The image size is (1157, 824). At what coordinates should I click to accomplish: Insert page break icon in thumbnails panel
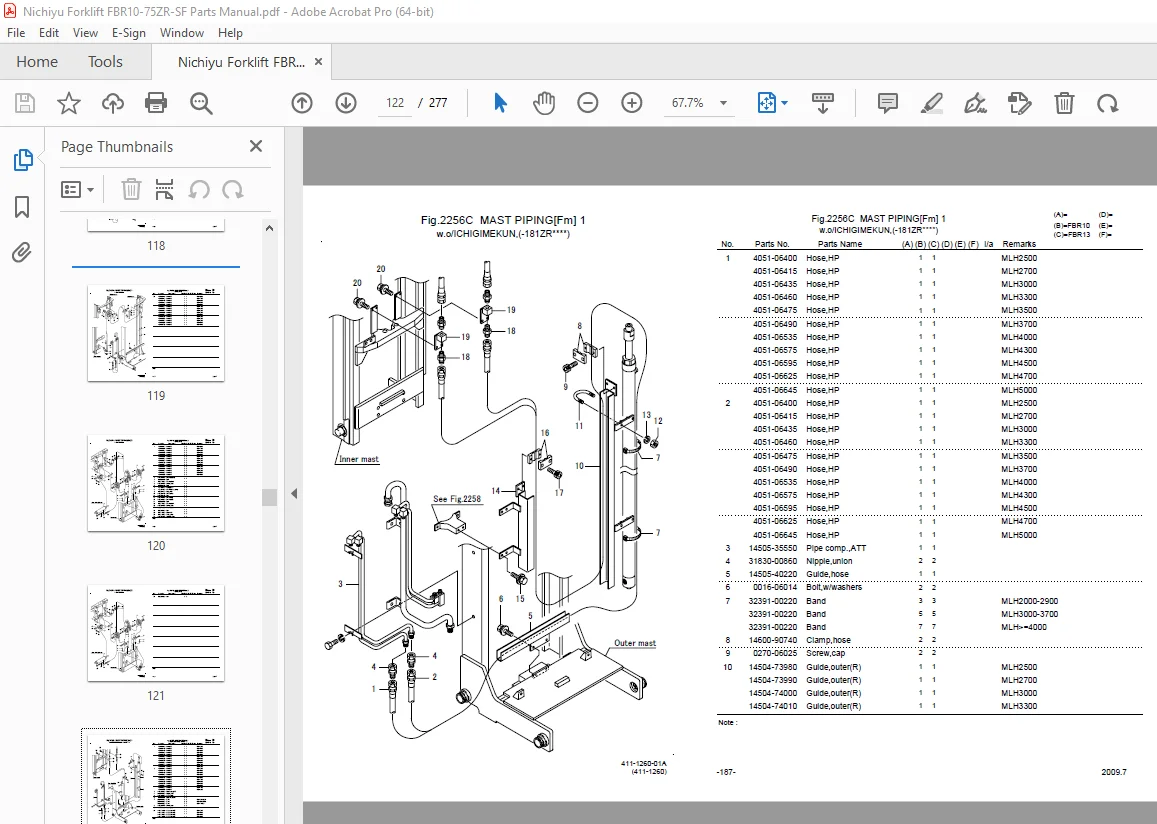(x=165, y=190)
